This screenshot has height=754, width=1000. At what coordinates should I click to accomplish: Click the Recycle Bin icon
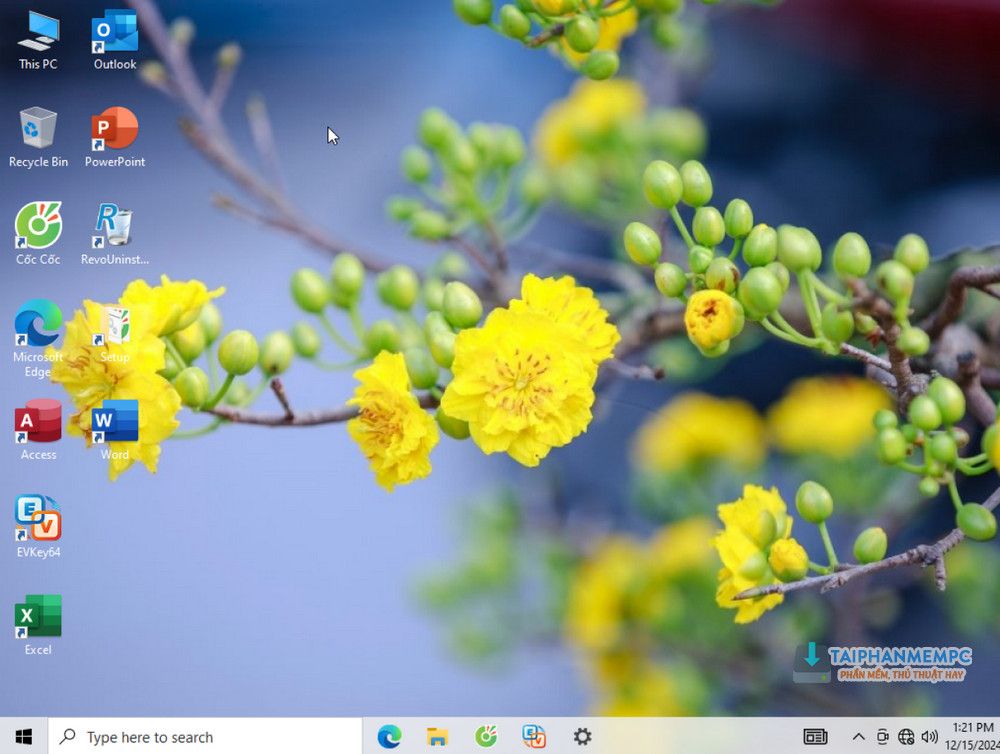(x=38, y=129)
